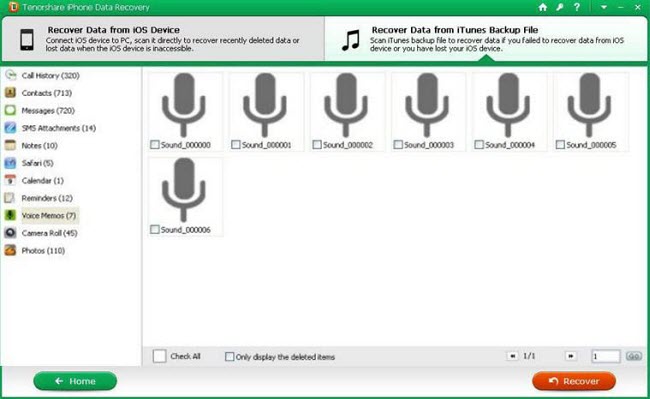The height and width of the screenshot is (399, 650).
Task: Tick the Sound_000006 checkbox
Action: pos(155,229)
